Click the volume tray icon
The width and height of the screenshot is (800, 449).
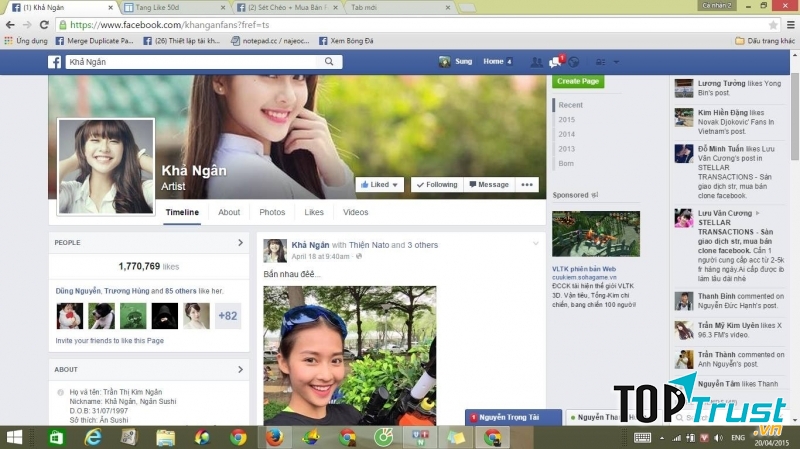[719, 438]
